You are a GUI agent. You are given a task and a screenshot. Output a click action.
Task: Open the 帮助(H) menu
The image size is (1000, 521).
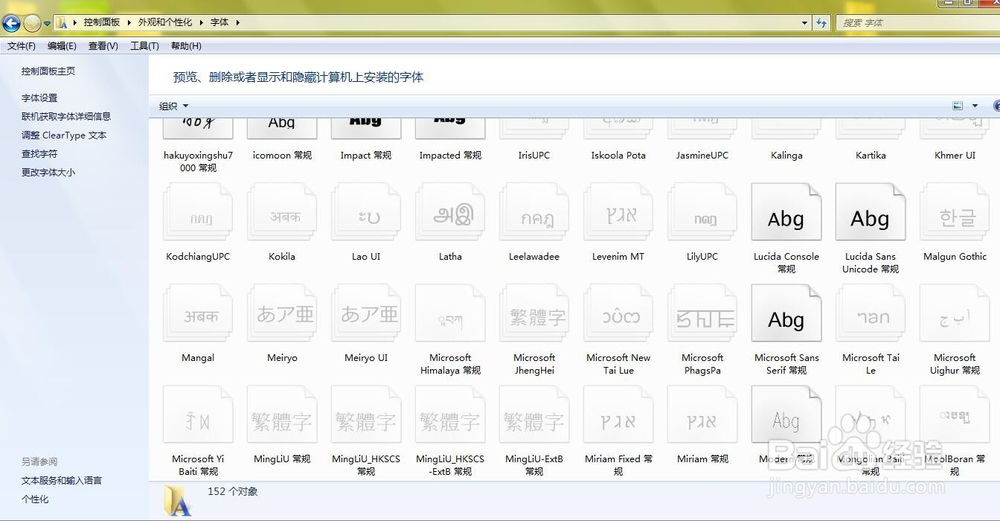[x=186, y=46]
